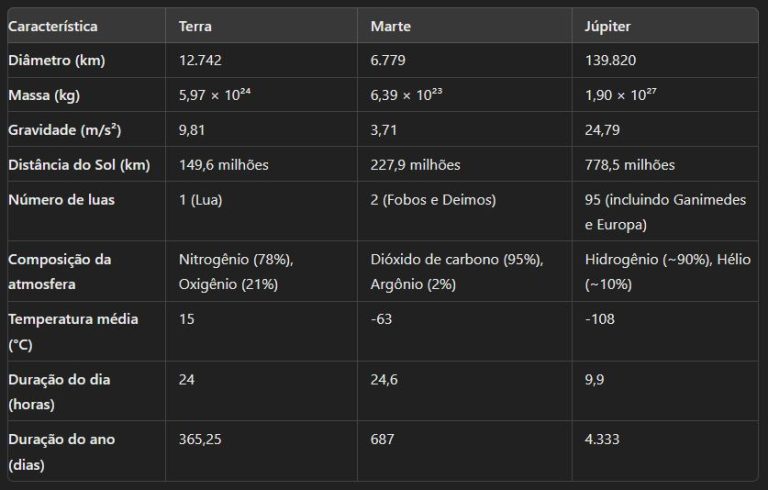Click the "1 (Lua)" cell
The height and width of the screenshot is (490, 768).
pyautogui.click(x=200, y=200)
